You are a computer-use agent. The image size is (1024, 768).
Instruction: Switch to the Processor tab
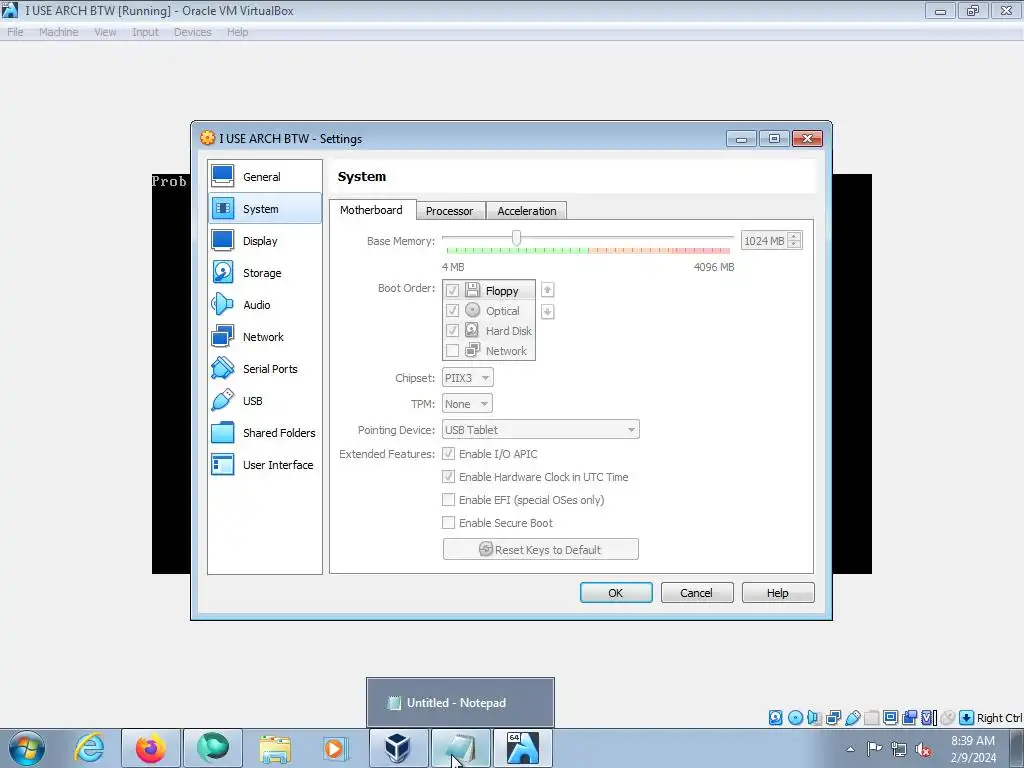[449, 211]
